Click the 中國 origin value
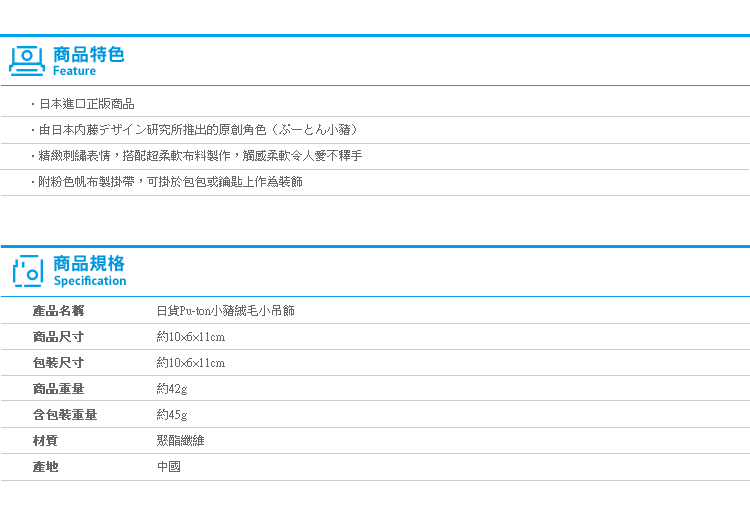Viewport: 750px width, 524px height. pos(168,466)
